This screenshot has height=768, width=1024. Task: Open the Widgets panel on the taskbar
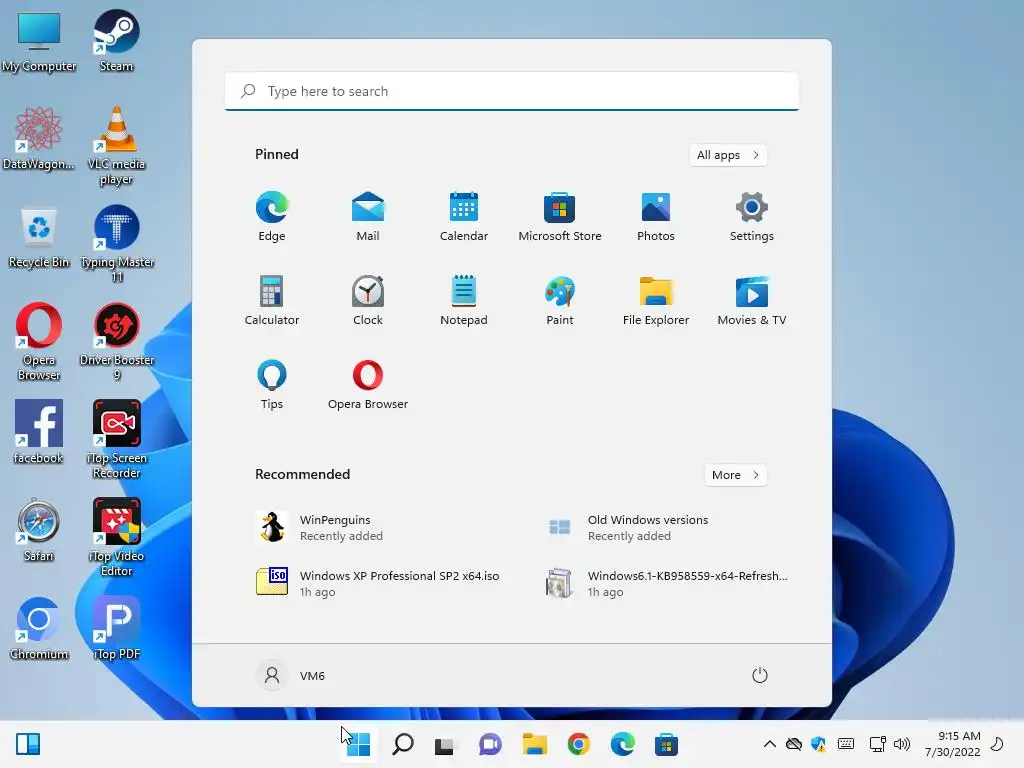click(27, 744)
